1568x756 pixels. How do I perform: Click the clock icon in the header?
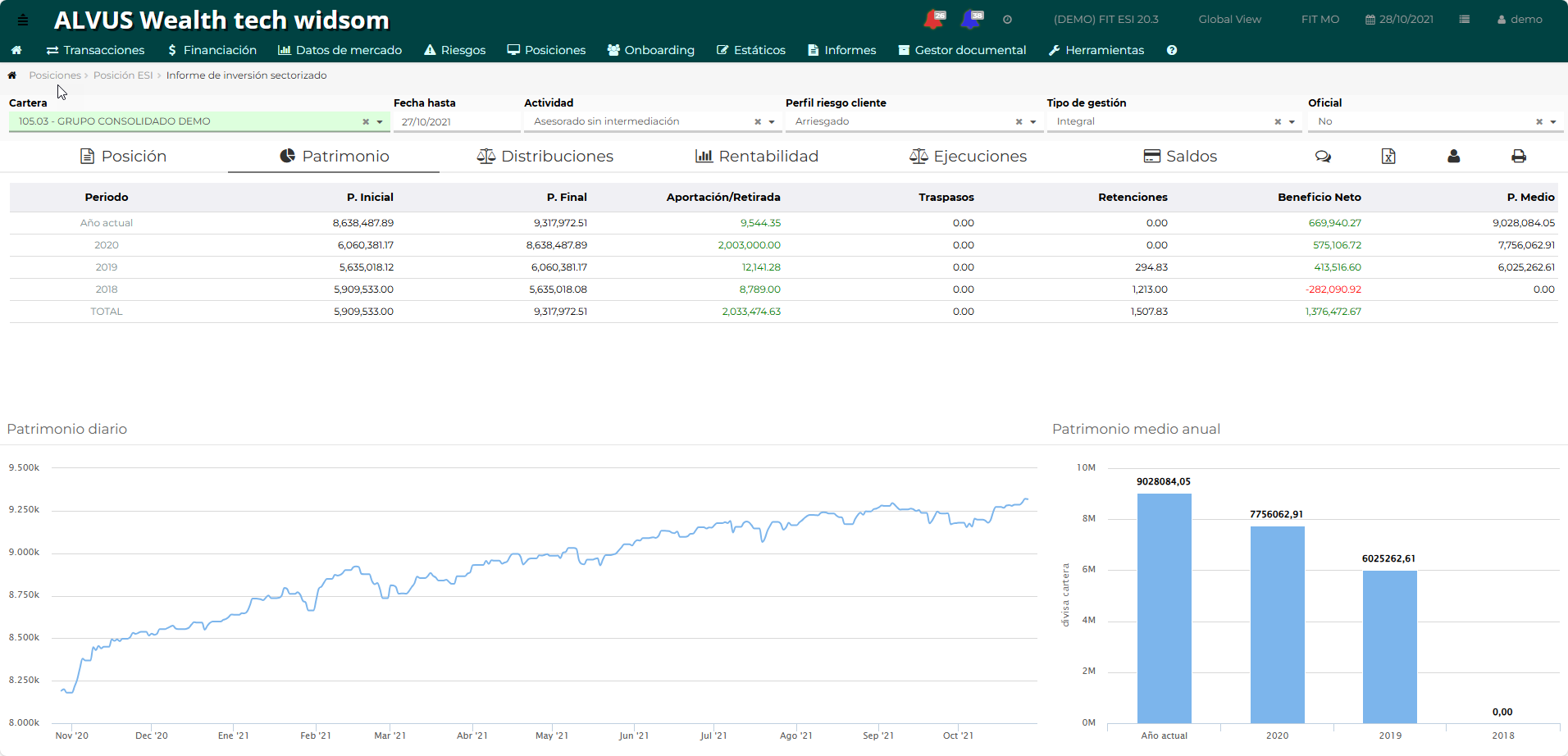[x=1007, y=20]
